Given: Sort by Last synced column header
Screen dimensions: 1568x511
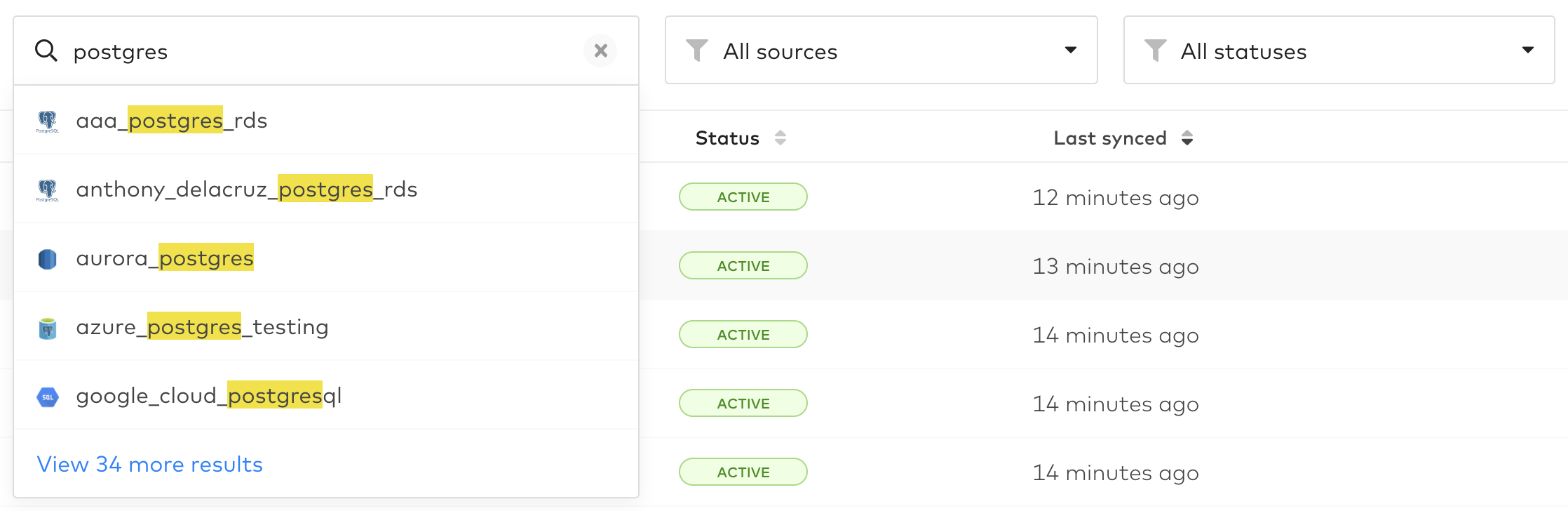Looking at the screenshot, I should (x=1110, y=138).
